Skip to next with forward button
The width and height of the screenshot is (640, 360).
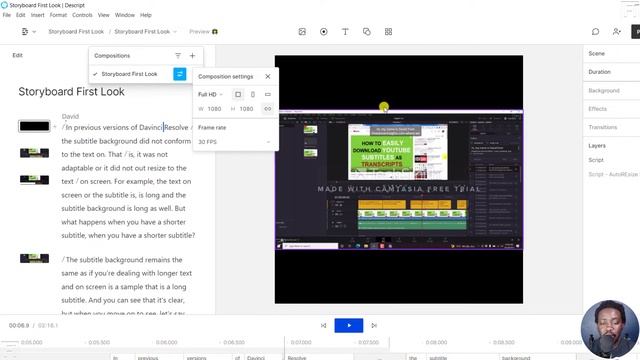tap(374, 326)
